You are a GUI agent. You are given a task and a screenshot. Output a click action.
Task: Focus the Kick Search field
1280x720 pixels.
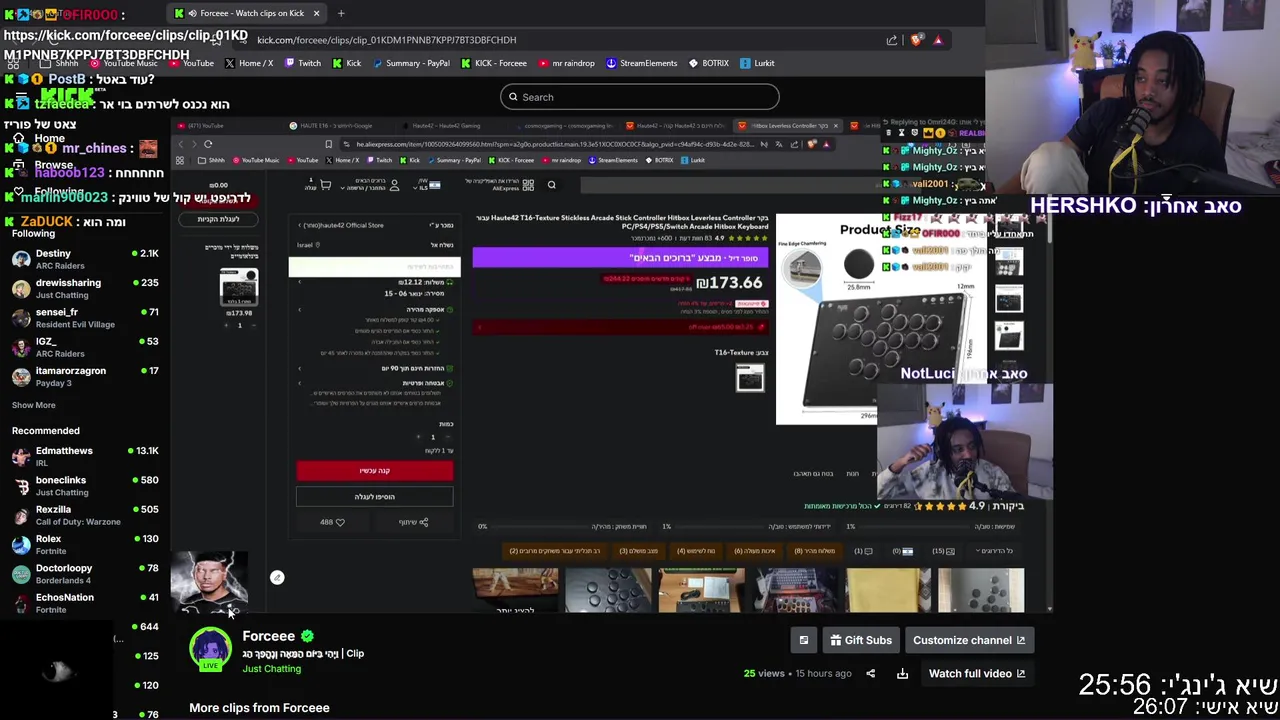coord(640,97)
